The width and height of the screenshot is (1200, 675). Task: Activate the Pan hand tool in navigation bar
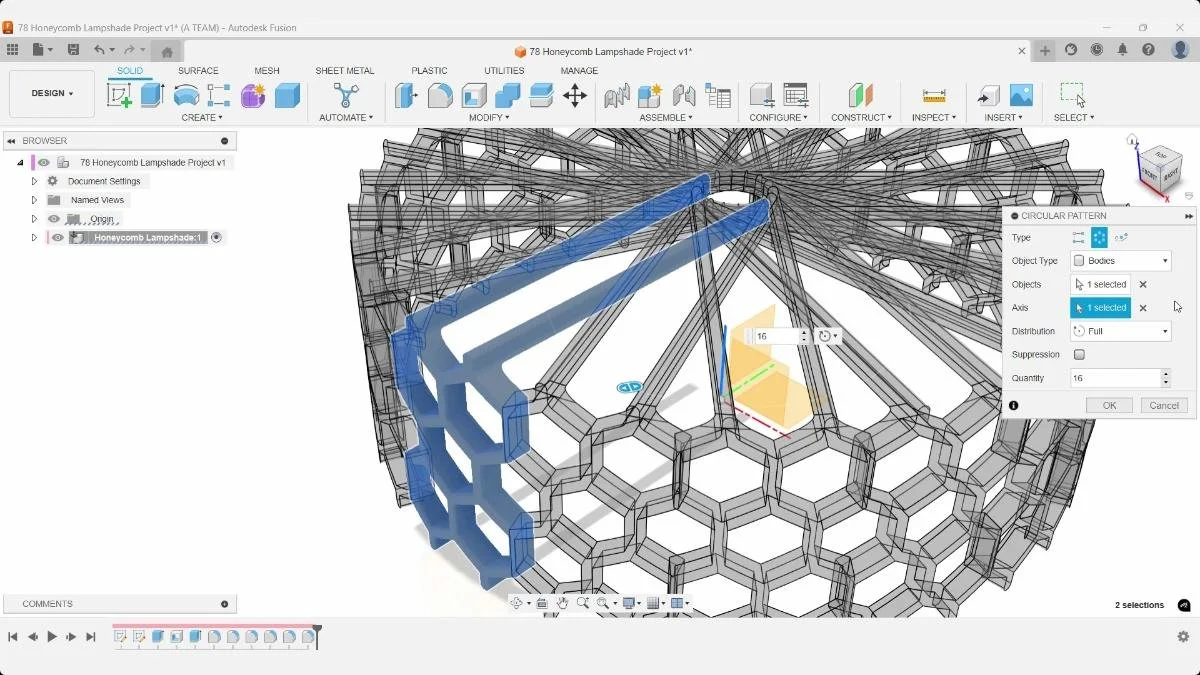coord(563,603)
